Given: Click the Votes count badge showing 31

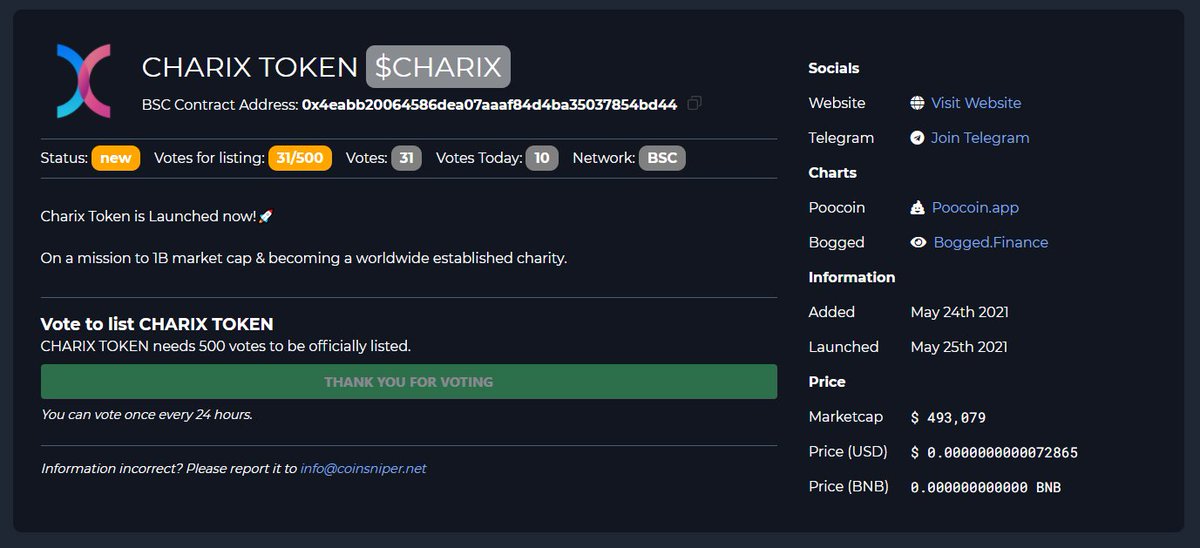Looking at the screenshot, I should 406,158.
